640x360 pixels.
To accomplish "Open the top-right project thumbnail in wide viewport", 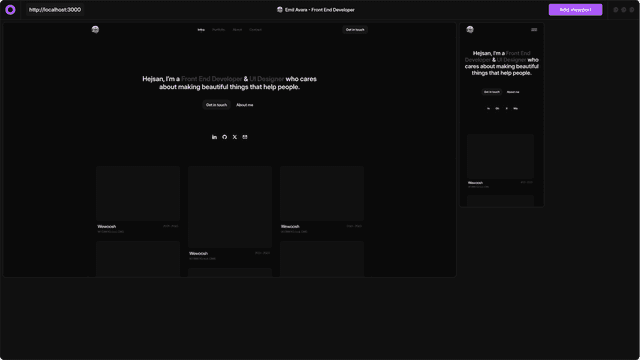I will tap(322, 193).
